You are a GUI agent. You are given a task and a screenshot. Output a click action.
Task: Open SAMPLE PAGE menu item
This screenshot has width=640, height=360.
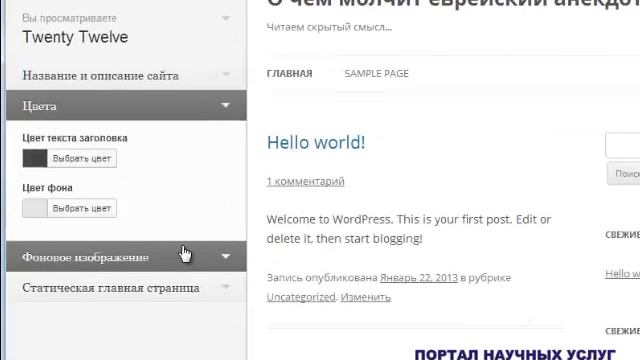click(376, 73)
